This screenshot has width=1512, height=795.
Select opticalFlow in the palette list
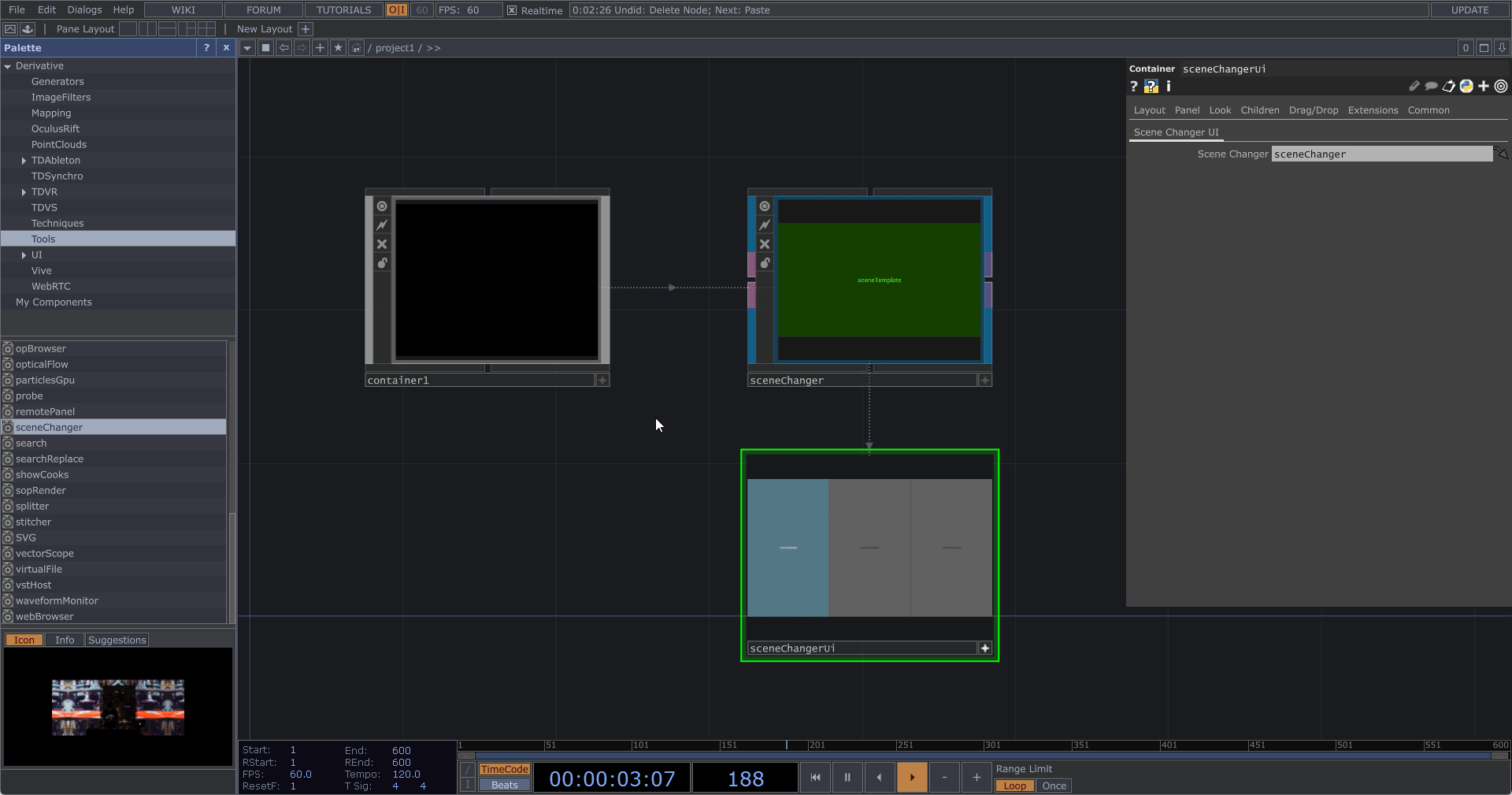click(42, 365)
